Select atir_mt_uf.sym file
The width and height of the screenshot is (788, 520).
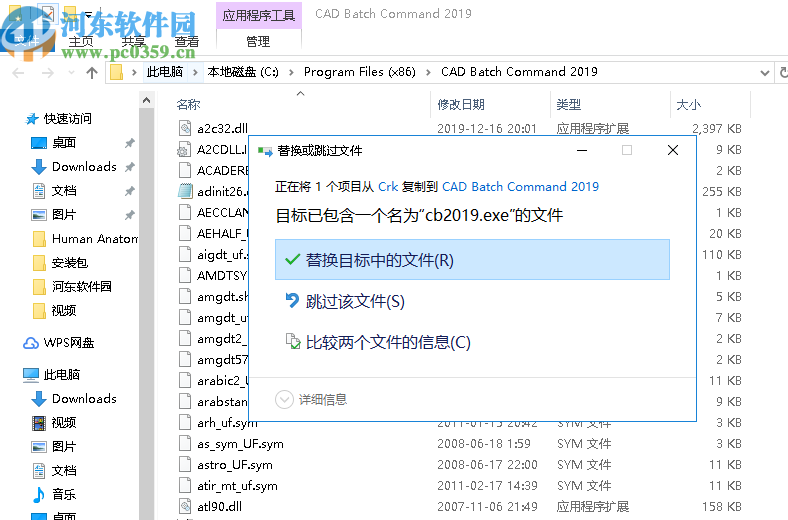237,486
